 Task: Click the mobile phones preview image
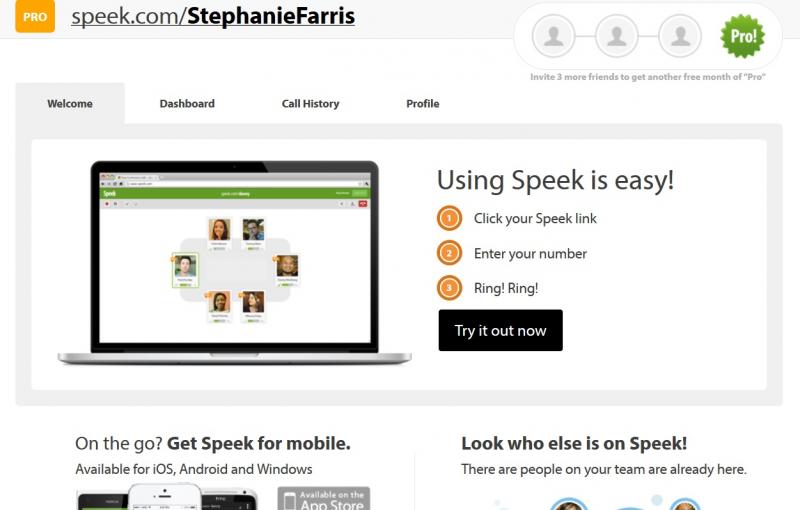[167, 496]
